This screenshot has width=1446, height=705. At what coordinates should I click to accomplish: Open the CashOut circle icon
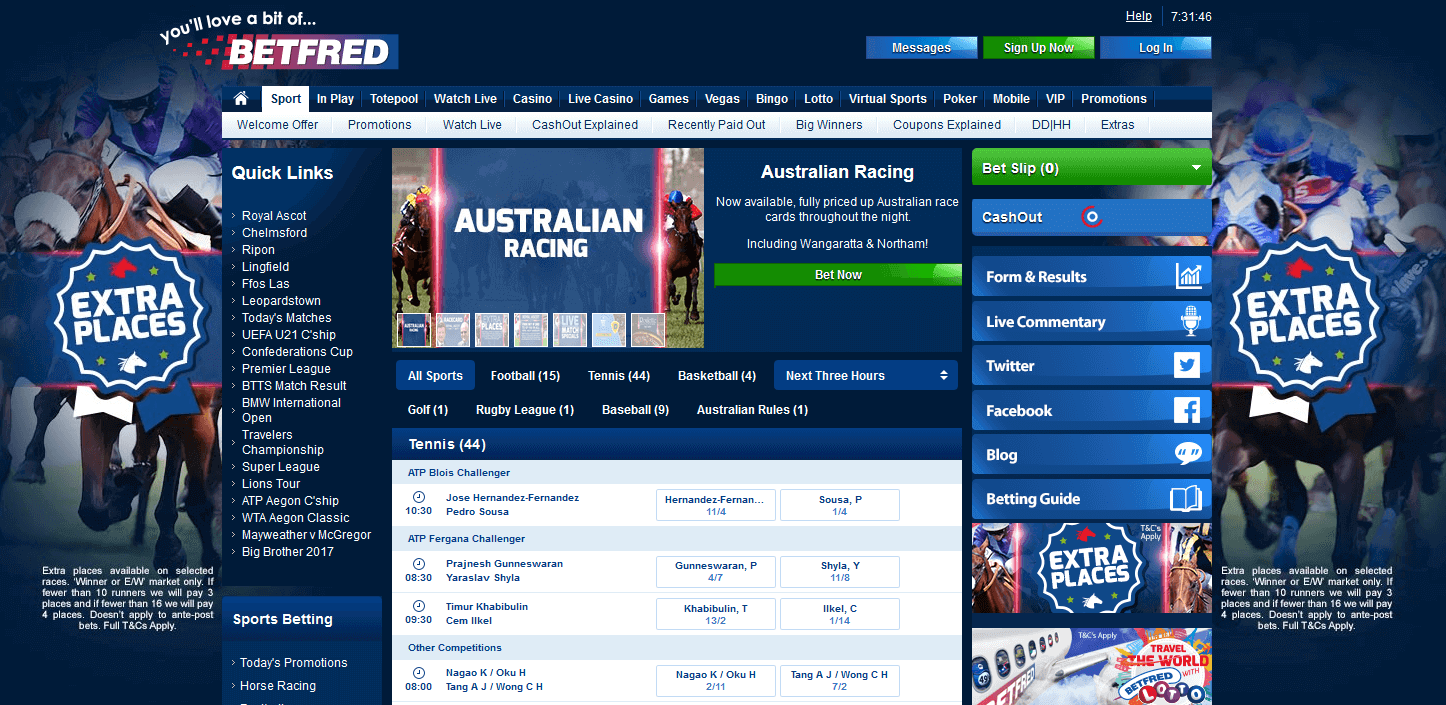(1091, 217)
